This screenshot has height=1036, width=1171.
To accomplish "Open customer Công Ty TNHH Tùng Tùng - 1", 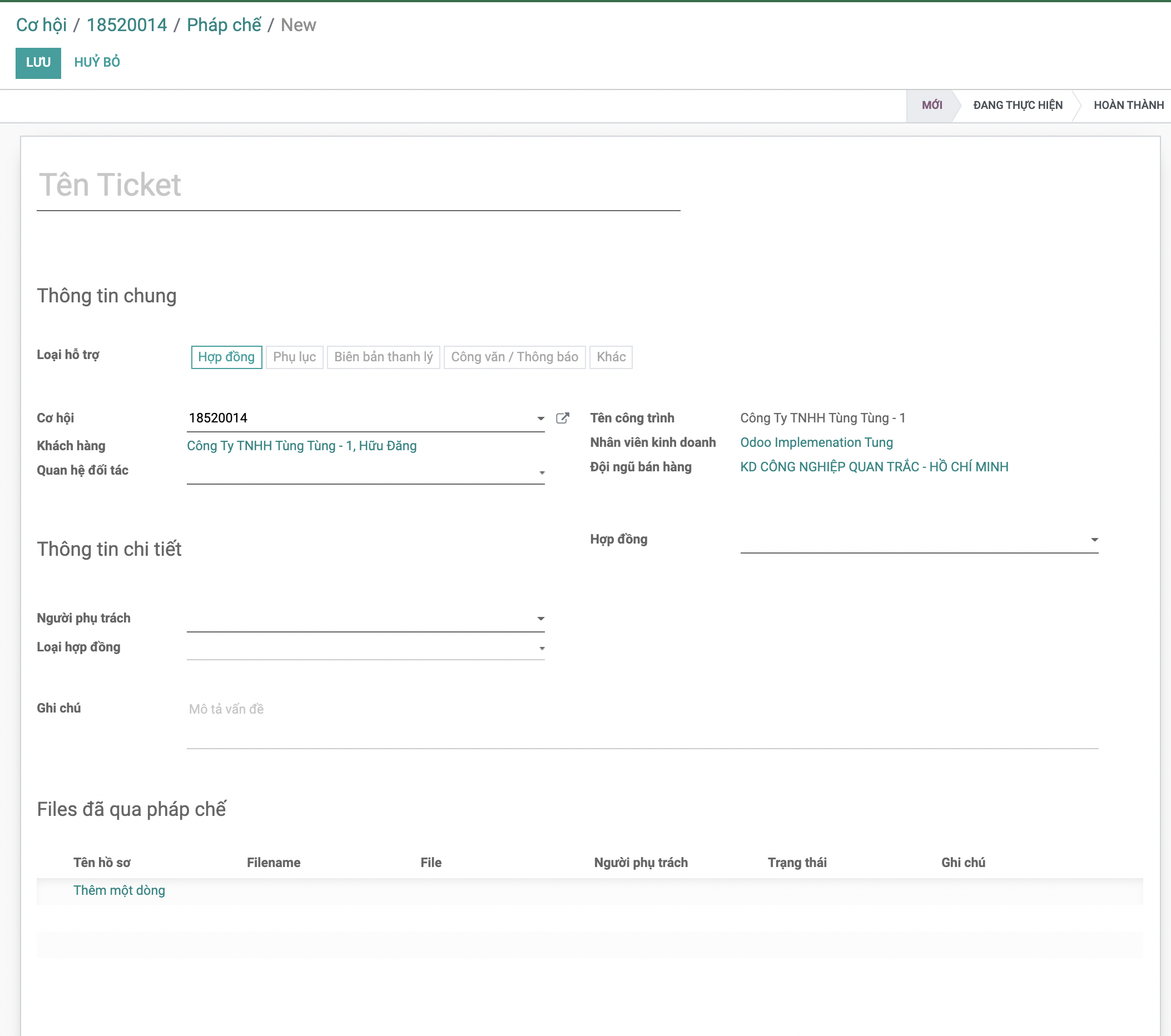I will (301, 446).
